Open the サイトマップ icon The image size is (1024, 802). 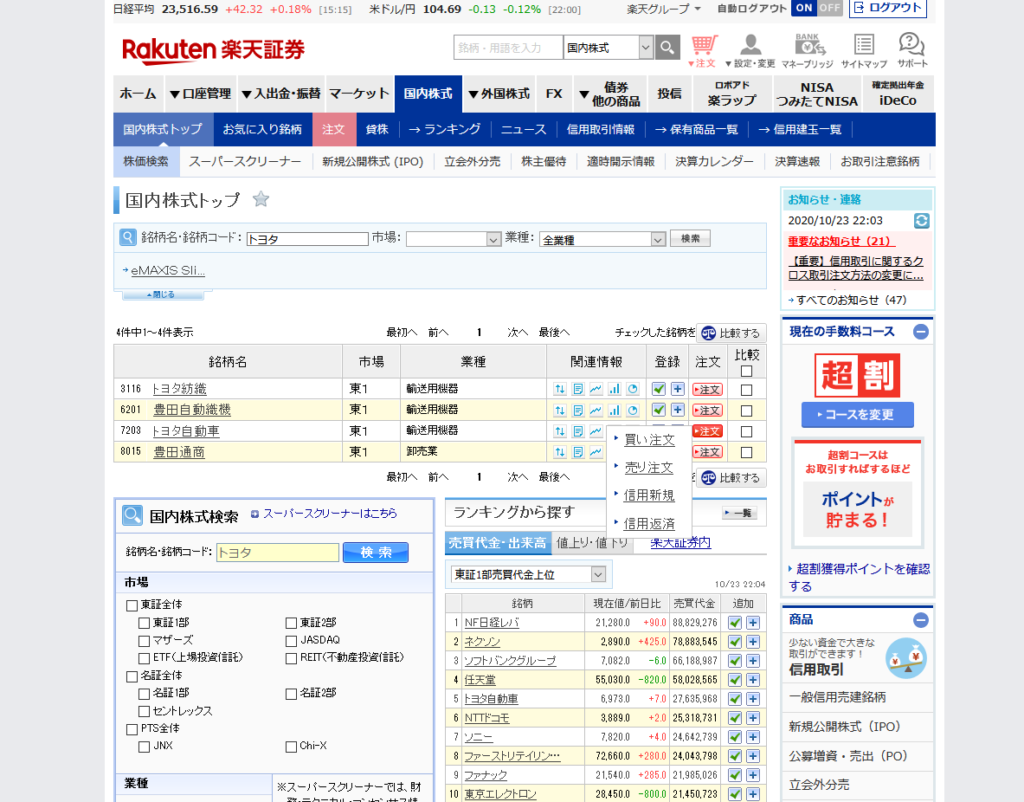[x=863, y=51]
